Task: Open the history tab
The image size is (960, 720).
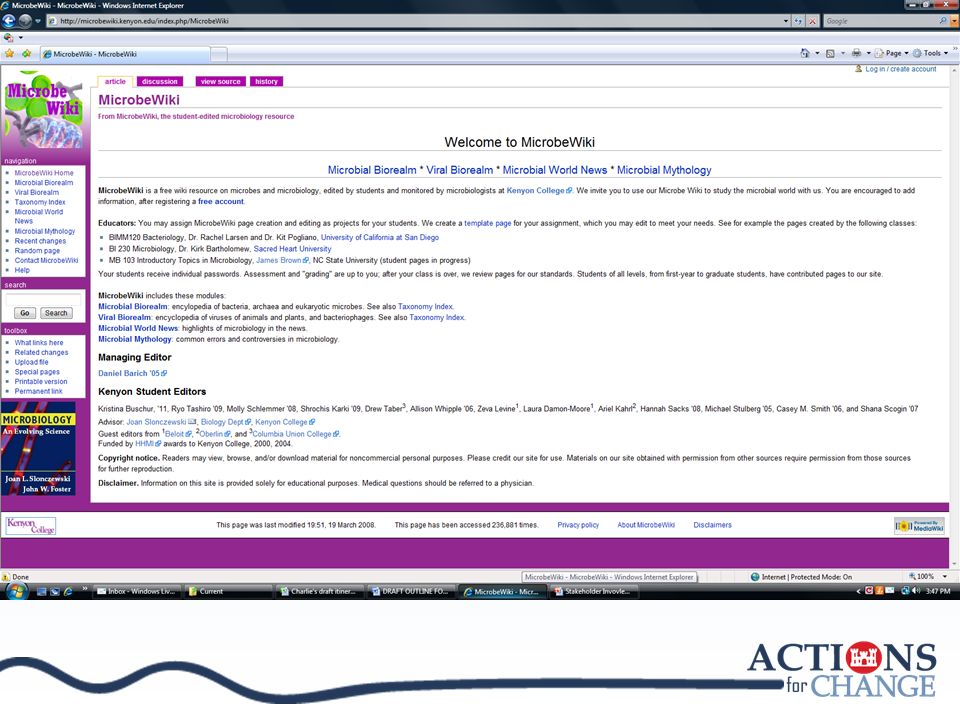Action: pyautogui.click(x=266, y=81)
